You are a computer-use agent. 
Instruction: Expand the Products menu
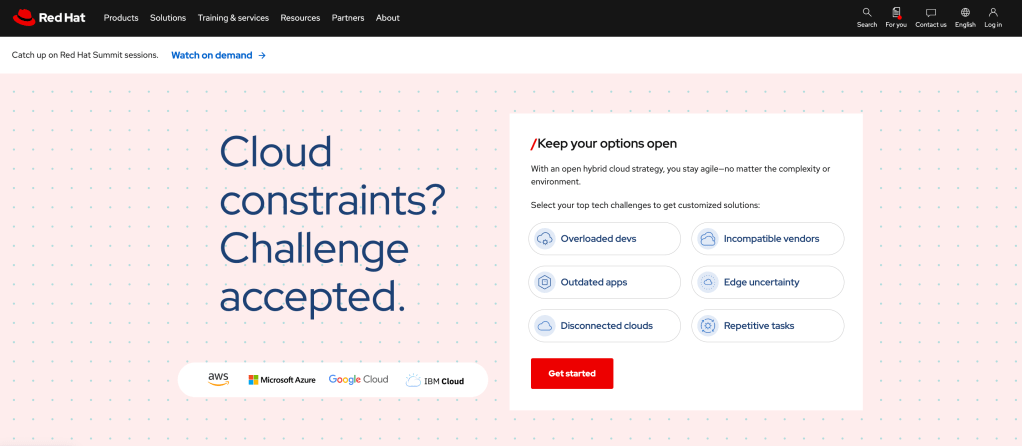121,18
